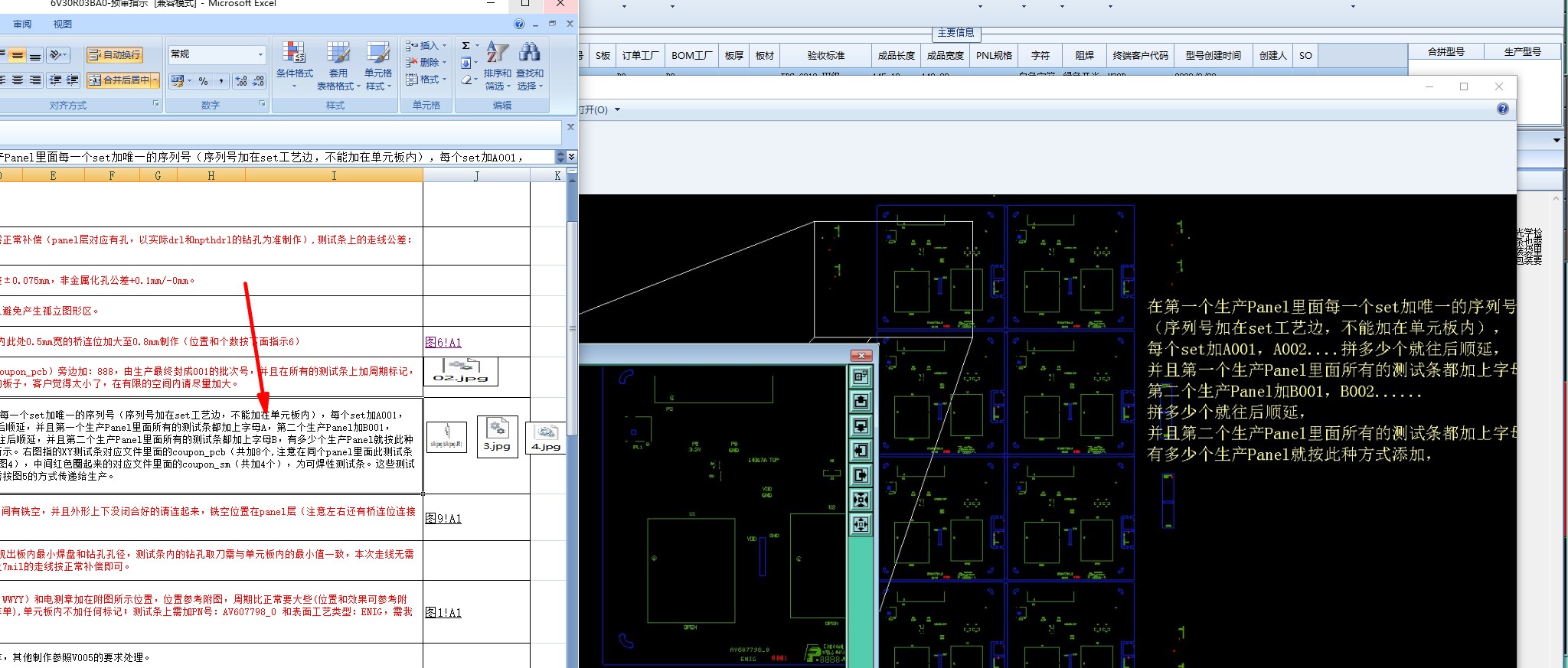Screen dimensions: 1568x668
Task: Click the 验收标准 column header
Action: pos(826,56)
